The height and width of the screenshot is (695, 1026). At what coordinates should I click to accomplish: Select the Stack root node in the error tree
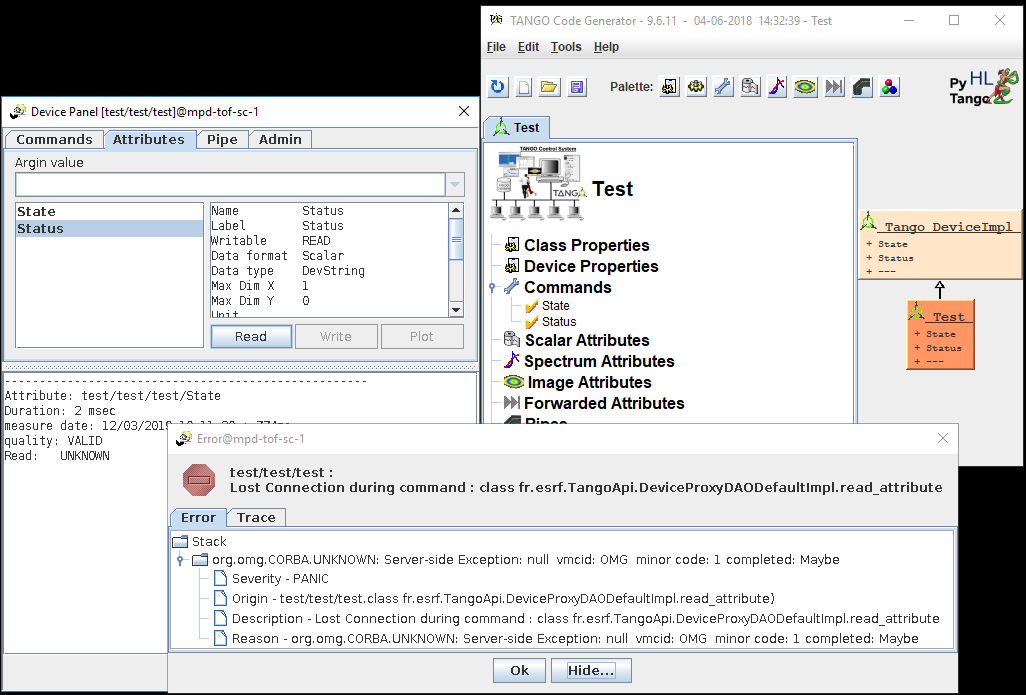tap(209, 542)
